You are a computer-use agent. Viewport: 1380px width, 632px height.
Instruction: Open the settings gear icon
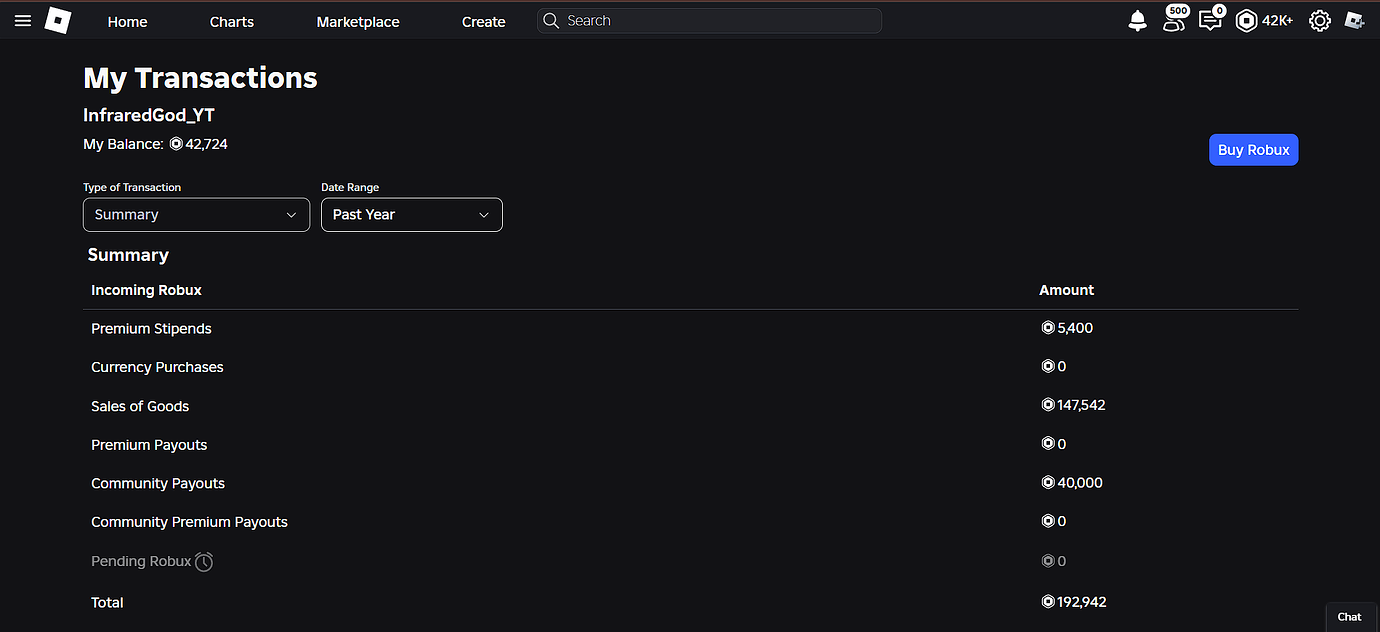point(1320,21)
